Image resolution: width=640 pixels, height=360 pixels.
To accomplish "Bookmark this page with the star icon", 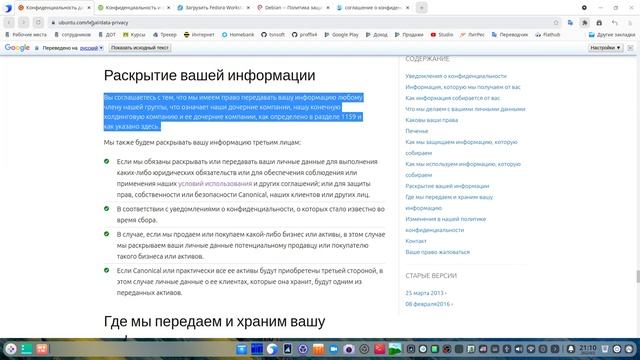I will pyautogui.click(x=556, y=23).
